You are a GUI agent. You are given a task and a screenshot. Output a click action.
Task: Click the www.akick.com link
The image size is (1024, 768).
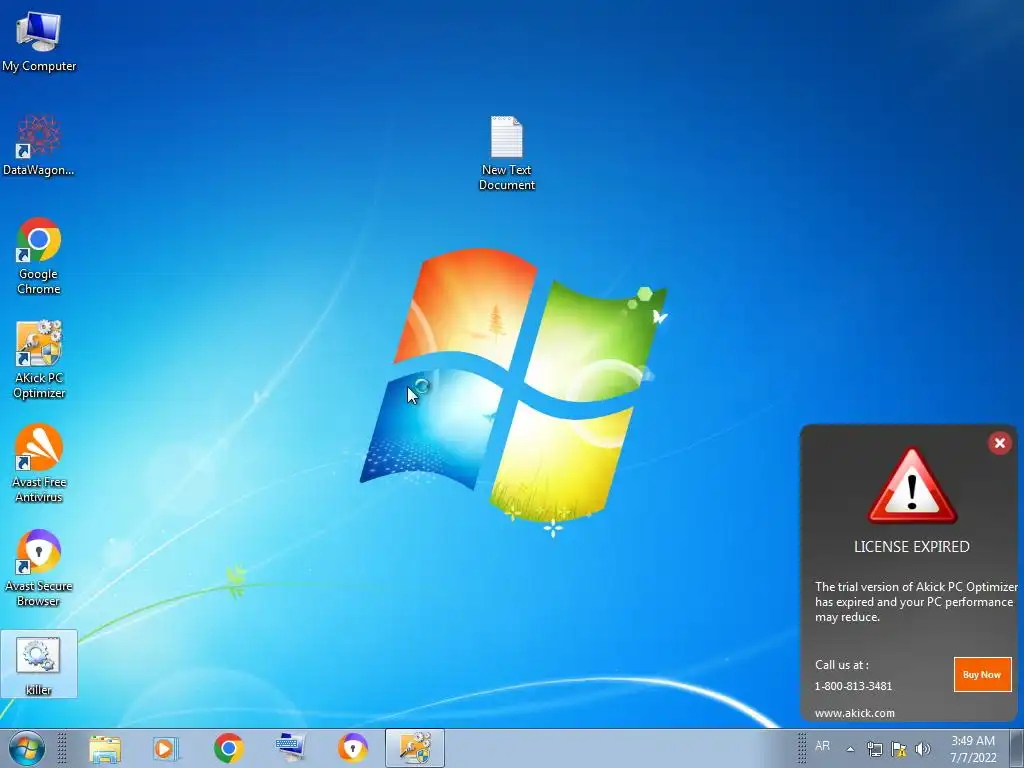point(854,713)
